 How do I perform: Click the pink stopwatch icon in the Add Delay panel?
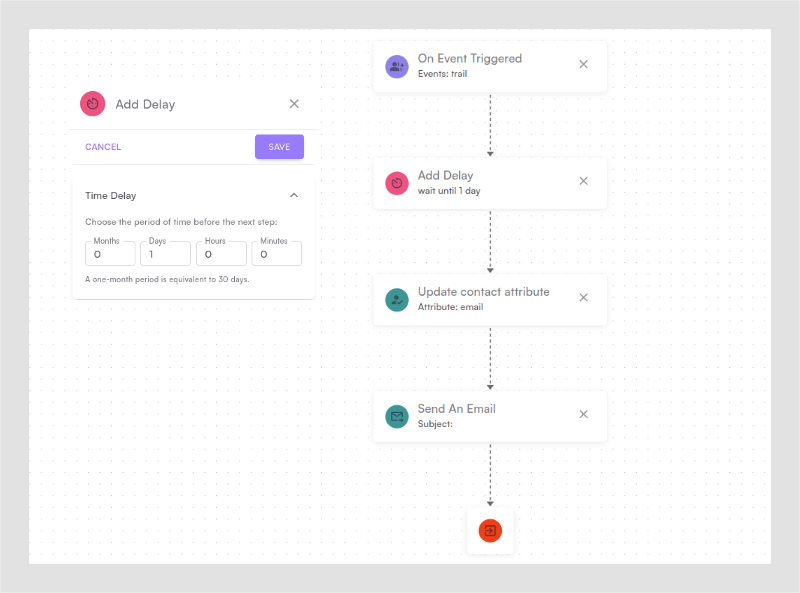pos(93,103)
